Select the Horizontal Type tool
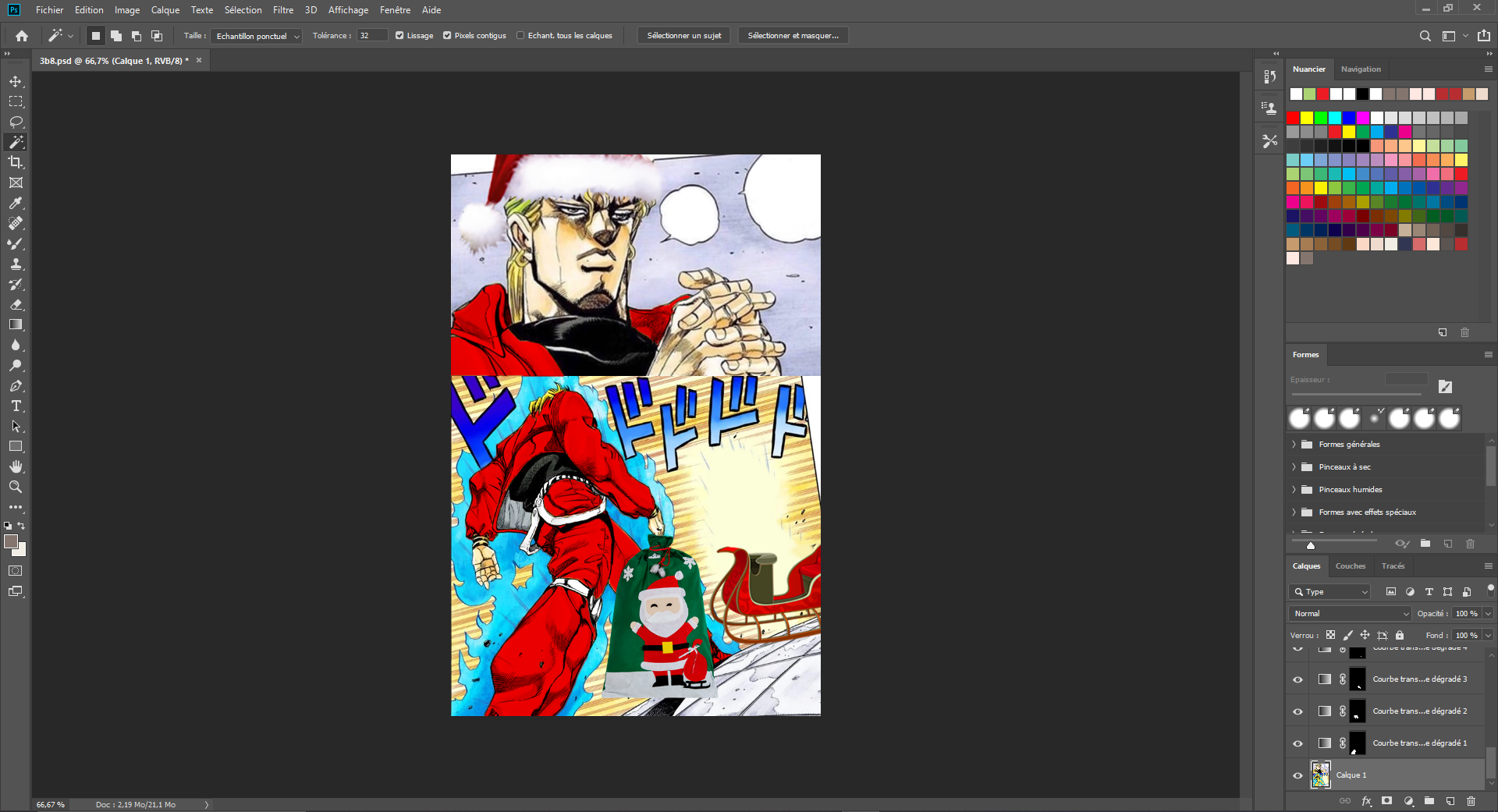 (16, 406)
